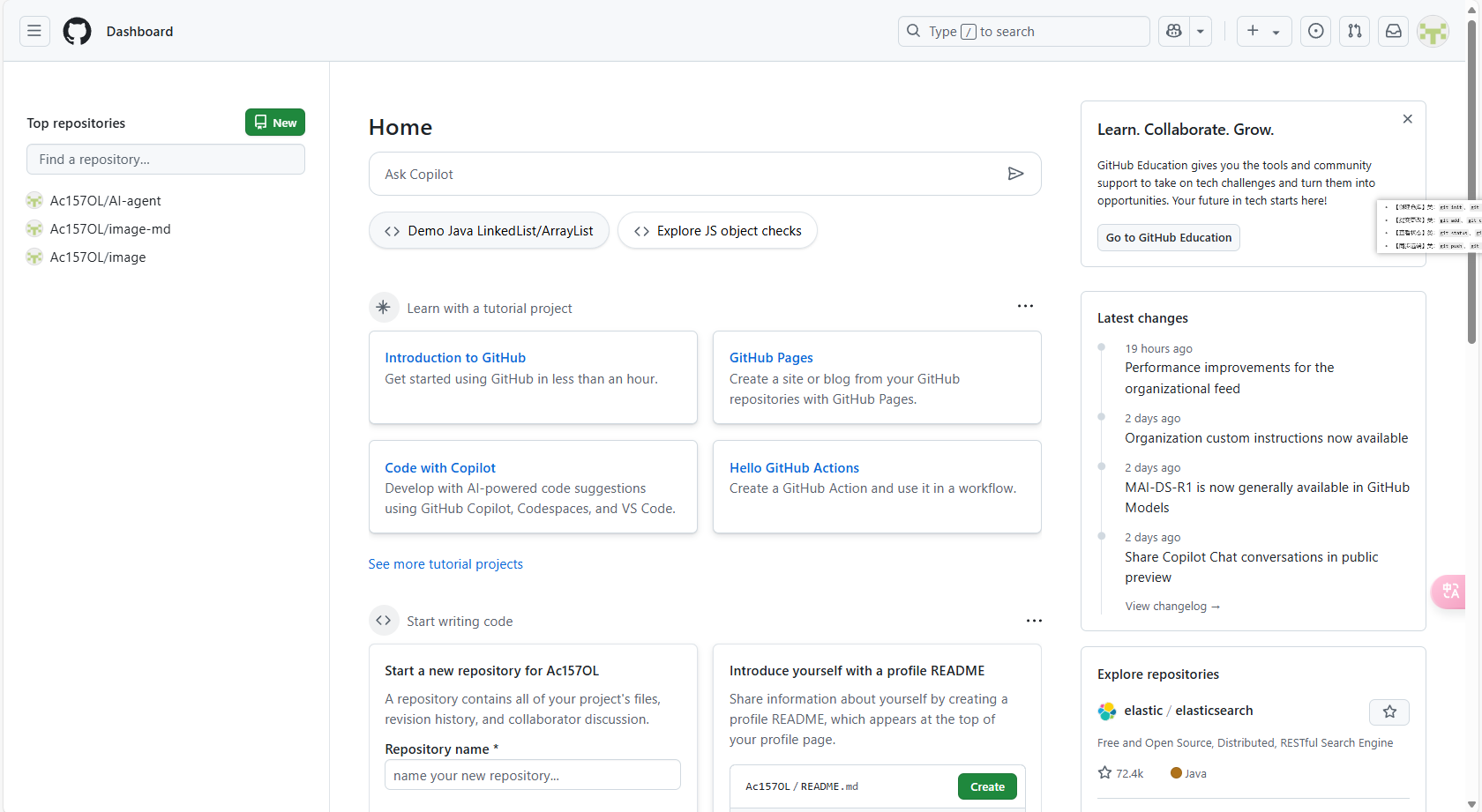Select Demo Java LinkedList/ArrayList suggestion
1482x812 pixels.
tap(489, 231)
